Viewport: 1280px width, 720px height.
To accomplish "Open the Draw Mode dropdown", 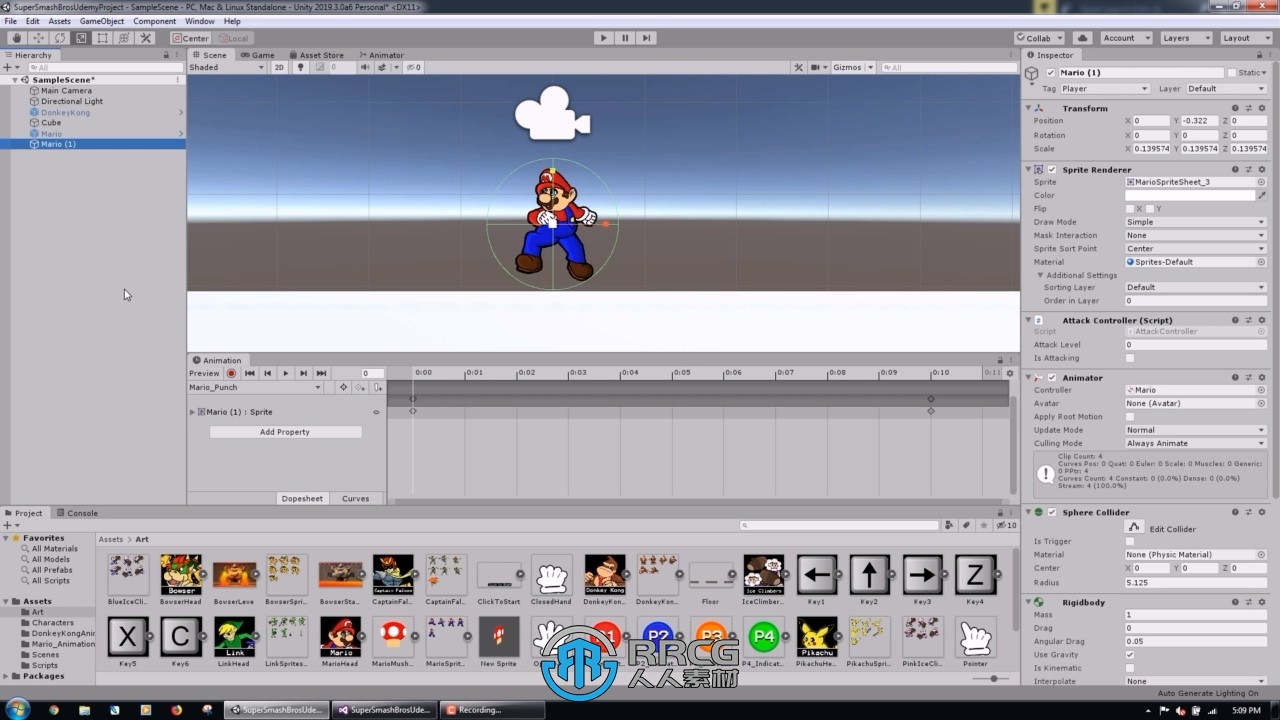I will [1195, 222].
